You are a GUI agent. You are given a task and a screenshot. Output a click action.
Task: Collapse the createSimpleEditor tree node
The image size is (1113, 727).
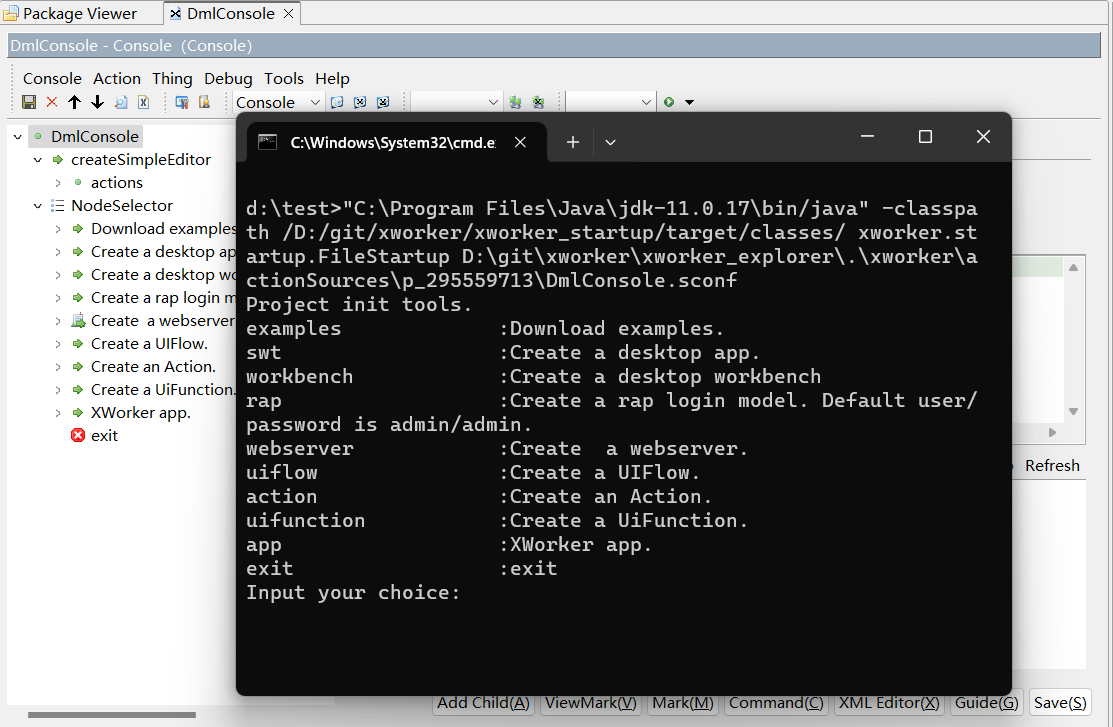[x=38, y=159]
